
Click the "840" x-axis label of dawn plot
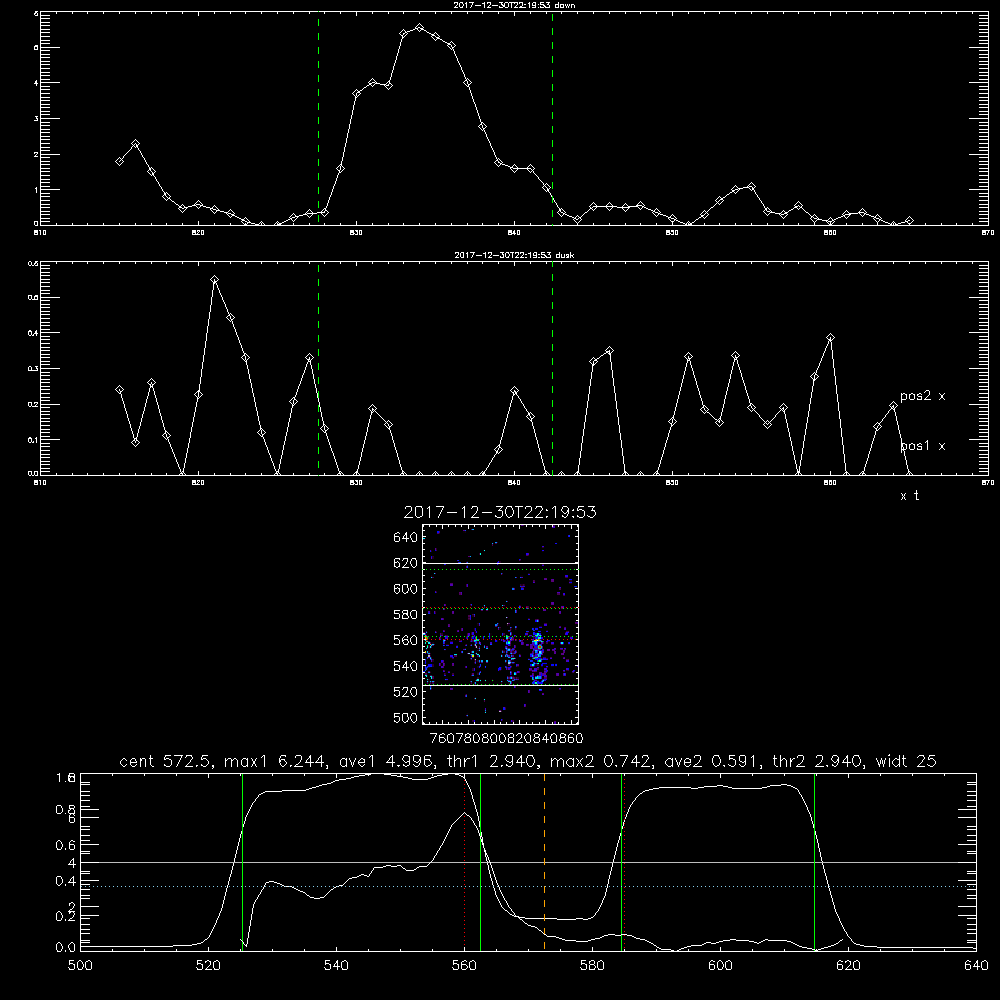coord(514,233)
